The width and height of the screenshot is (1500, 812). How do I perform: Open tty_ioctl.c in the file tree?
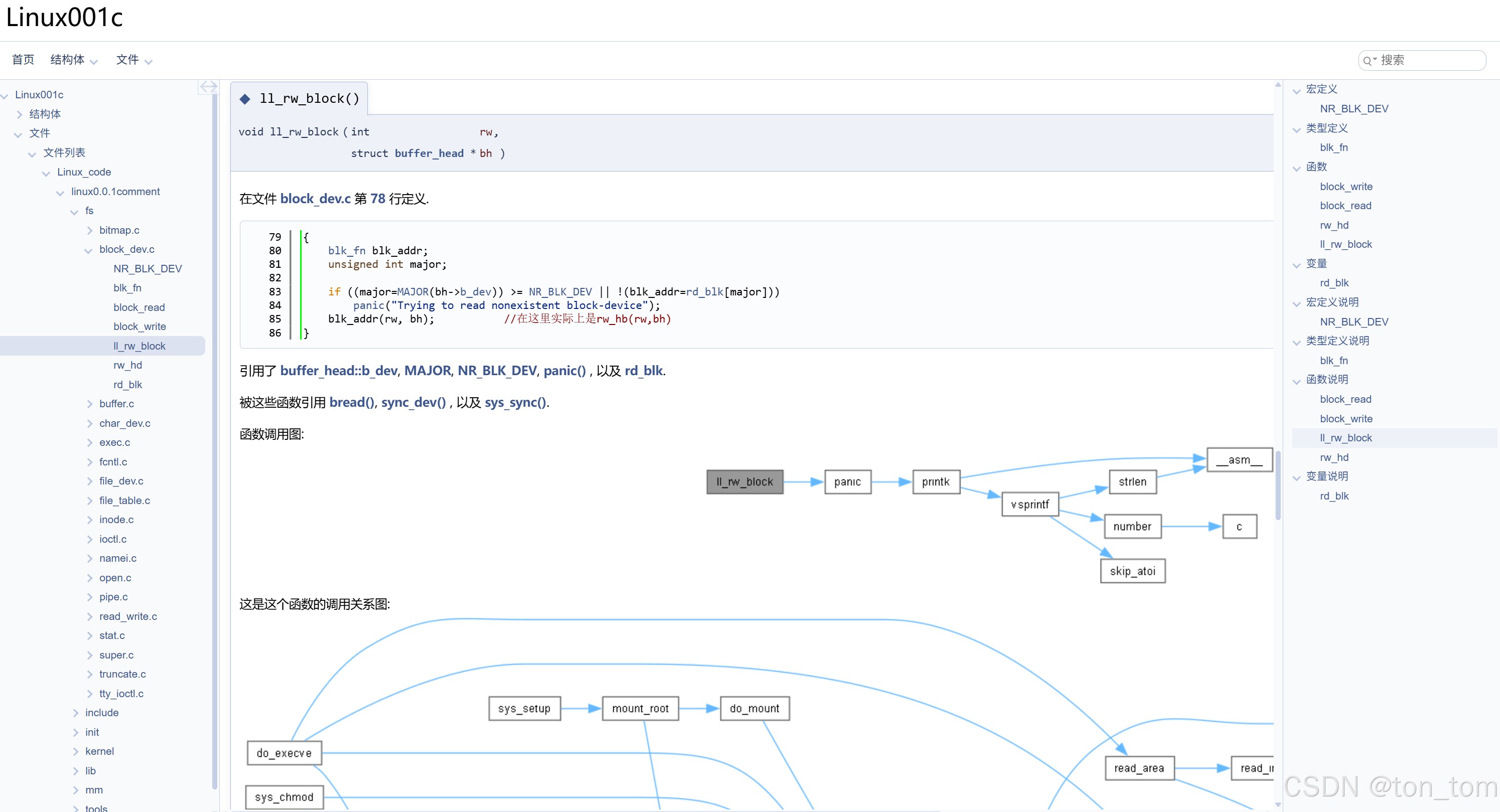pos(121,693)
